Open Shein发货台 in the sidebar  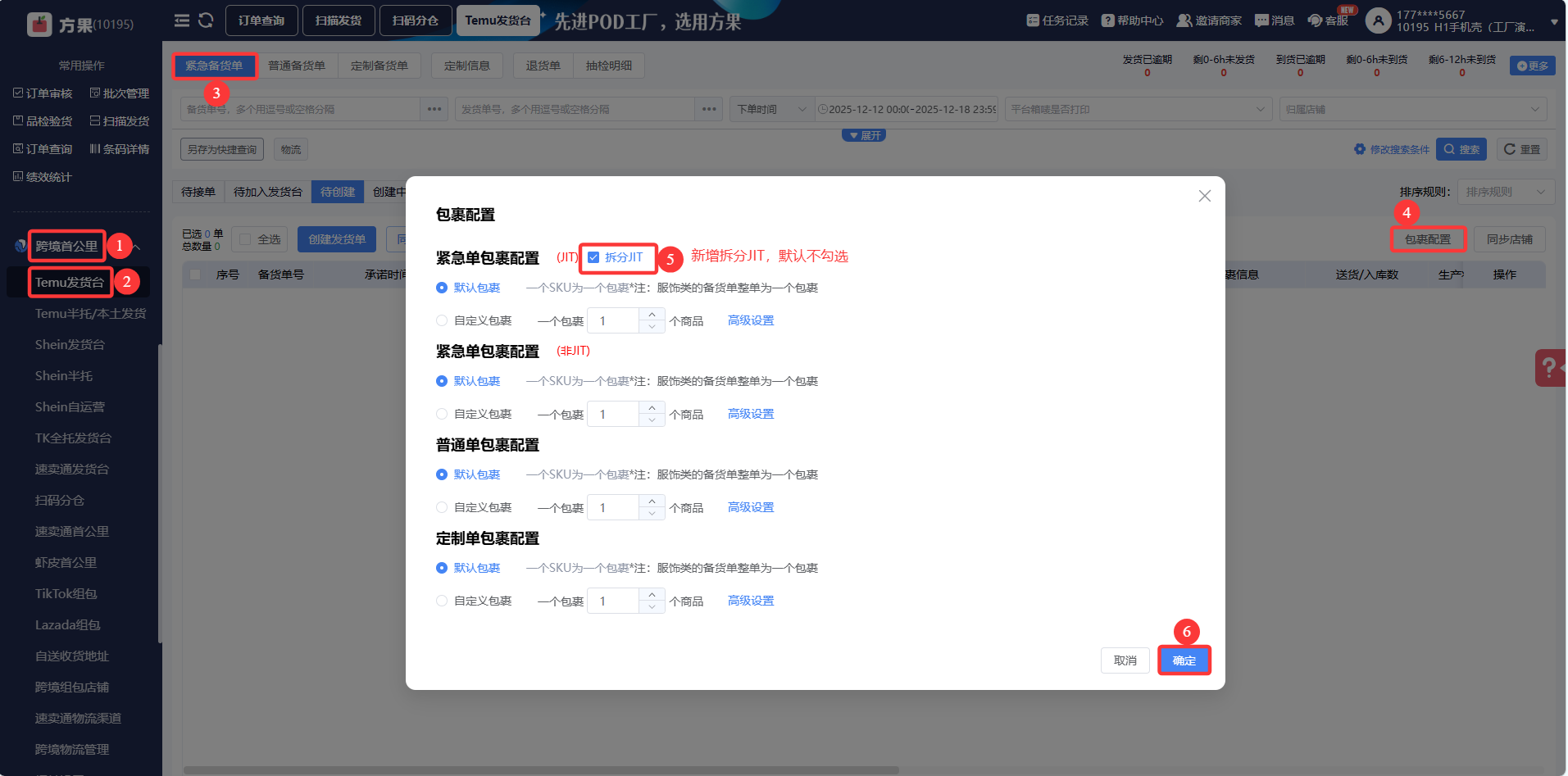click(70, 345)
